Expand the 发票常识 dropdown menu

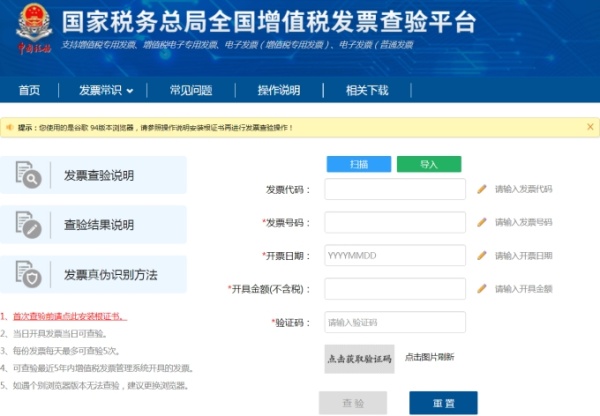(106, 90)
